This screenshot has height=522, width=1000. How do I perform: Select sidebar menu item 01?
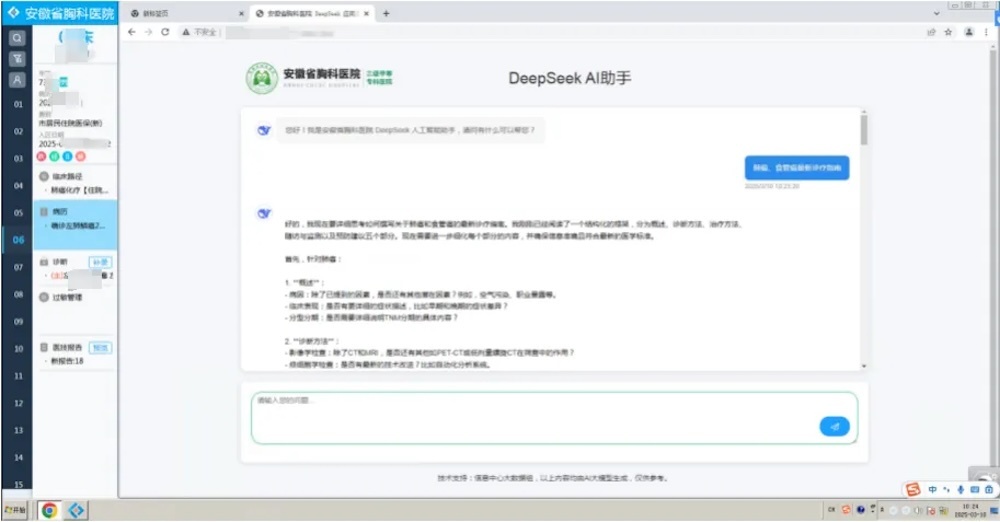(x=18, y=104)
